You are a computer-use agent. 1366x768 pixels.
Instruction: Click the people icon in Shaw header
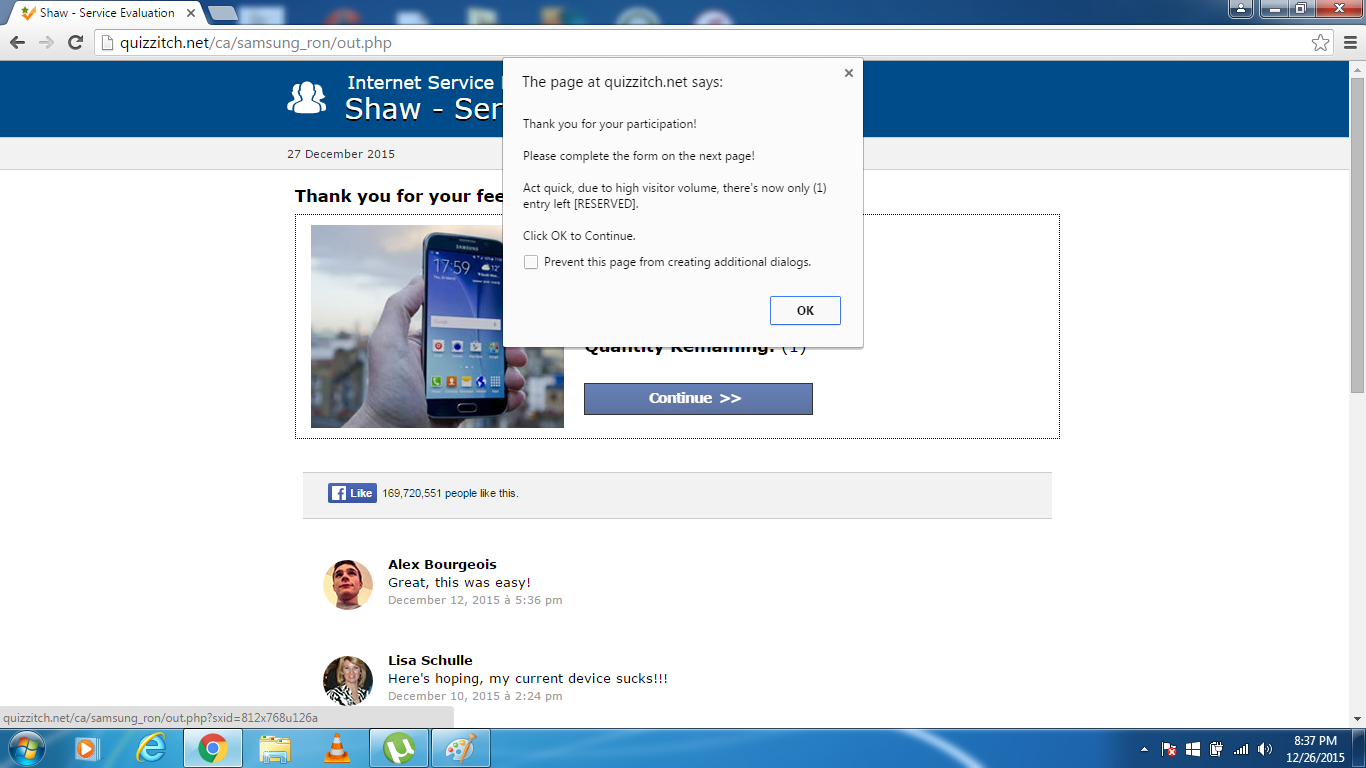click(307, 97)
